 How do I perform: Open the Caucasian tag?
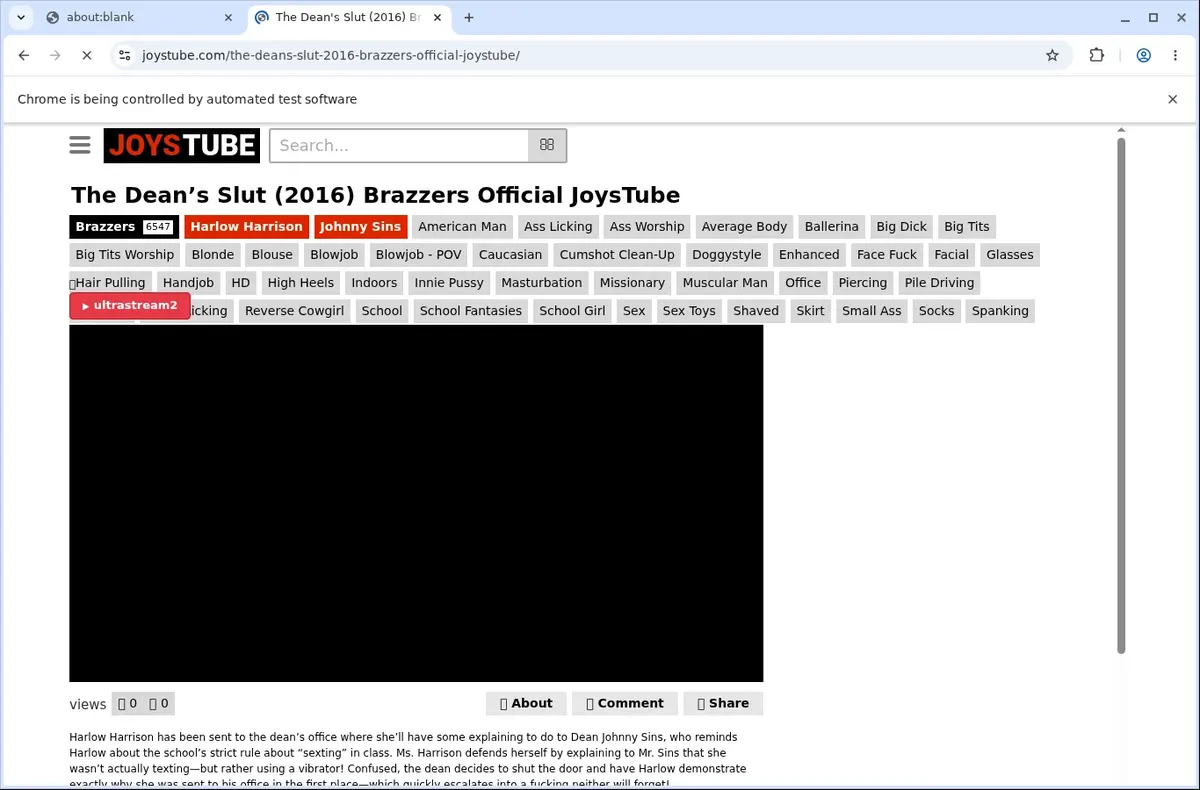511,255
